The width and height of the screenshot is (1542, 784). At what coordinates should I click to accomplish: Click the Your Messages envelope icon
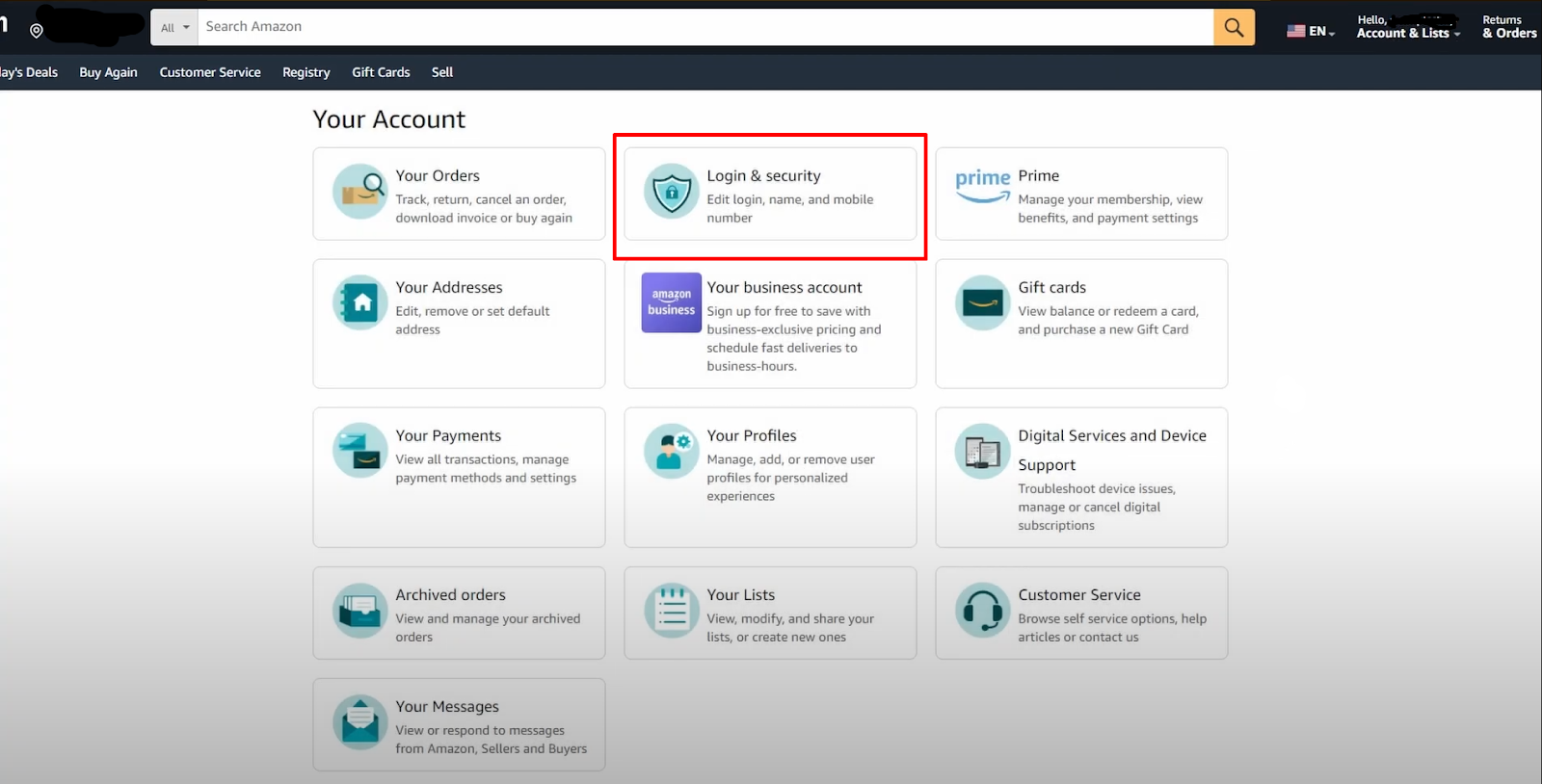360,722
